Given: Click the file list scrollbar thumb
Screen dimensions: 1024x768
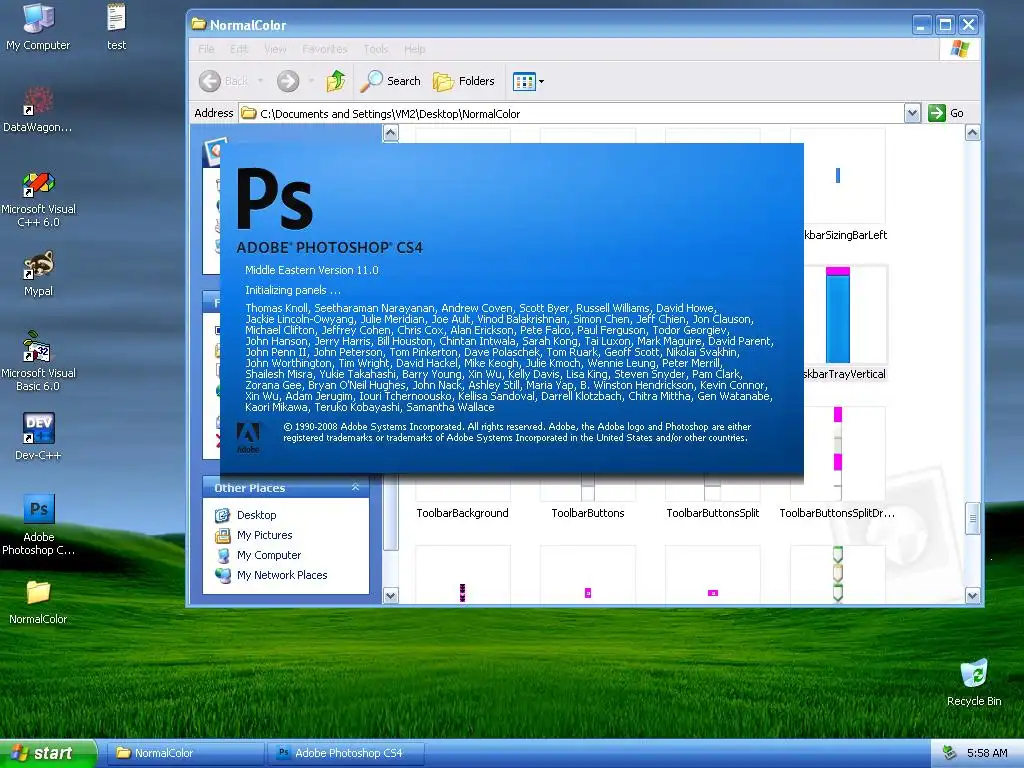Looking at the screenshot, I should [x=972, y=519].
